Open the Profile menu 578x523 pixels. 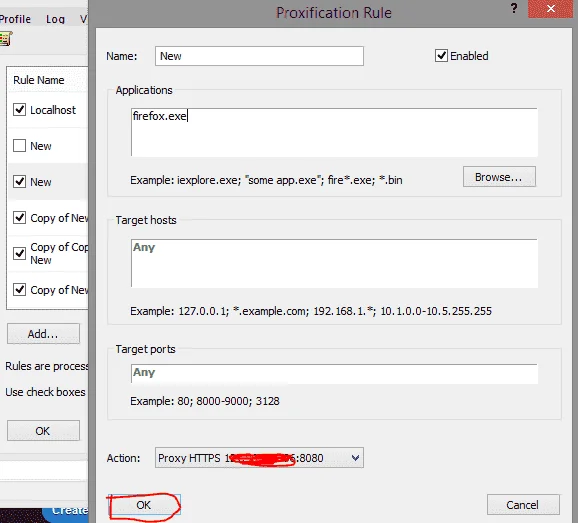(15, 19)
